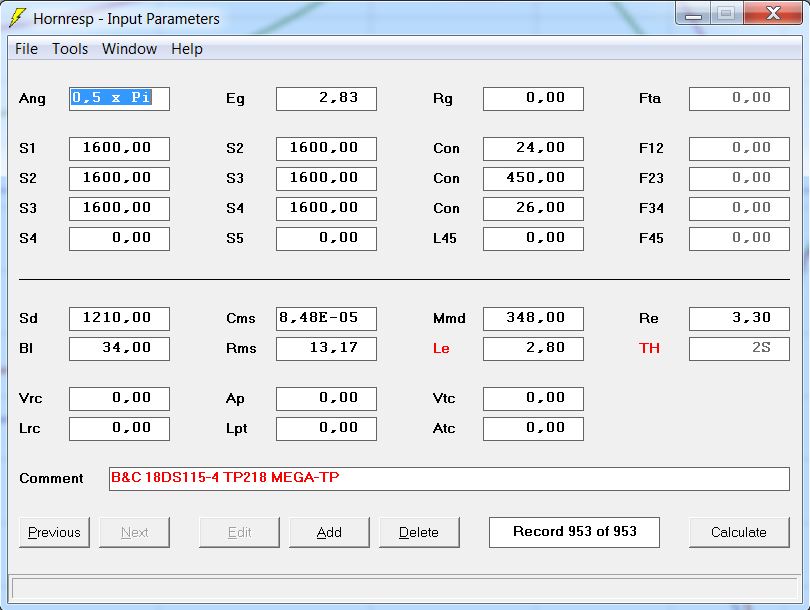Image resolution: width=810 pixels, height=610 pixels.
Task: Click the Re field 3,30
Action: tap(739, 319)
